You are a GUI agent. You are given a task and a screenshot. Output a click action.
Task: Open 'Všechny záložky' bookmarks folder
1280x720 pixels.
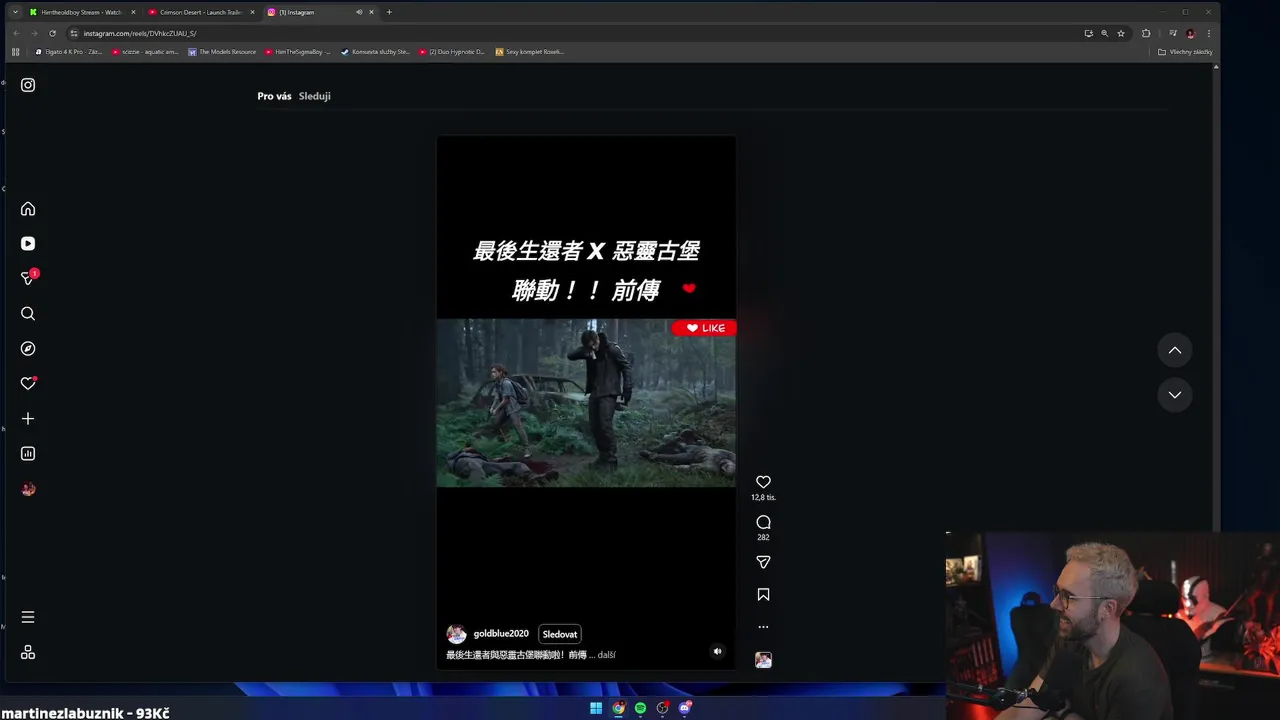[1185, 52]
